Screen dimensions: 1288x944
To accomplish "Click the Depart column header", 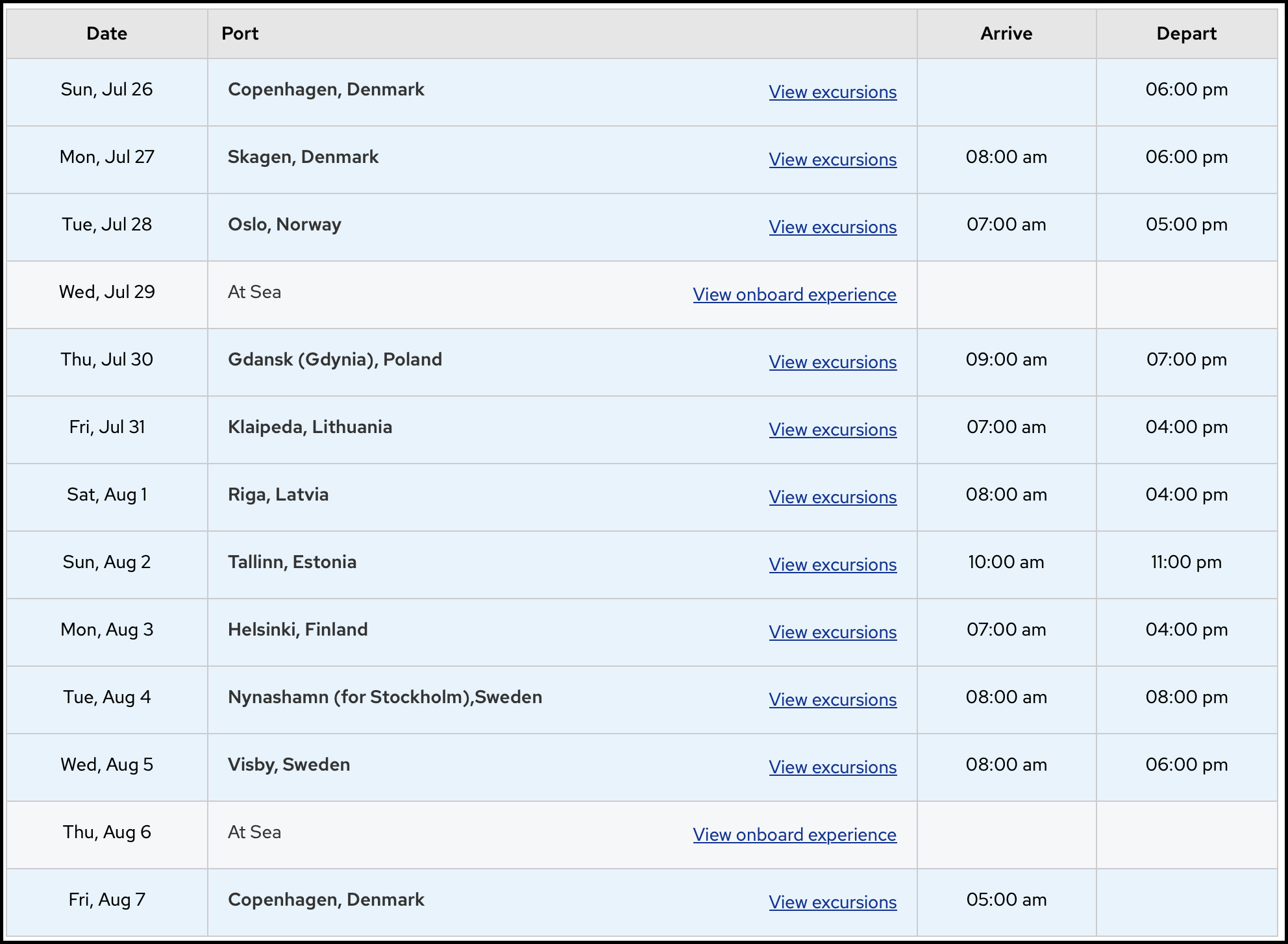I will [x=1186, y=34].
